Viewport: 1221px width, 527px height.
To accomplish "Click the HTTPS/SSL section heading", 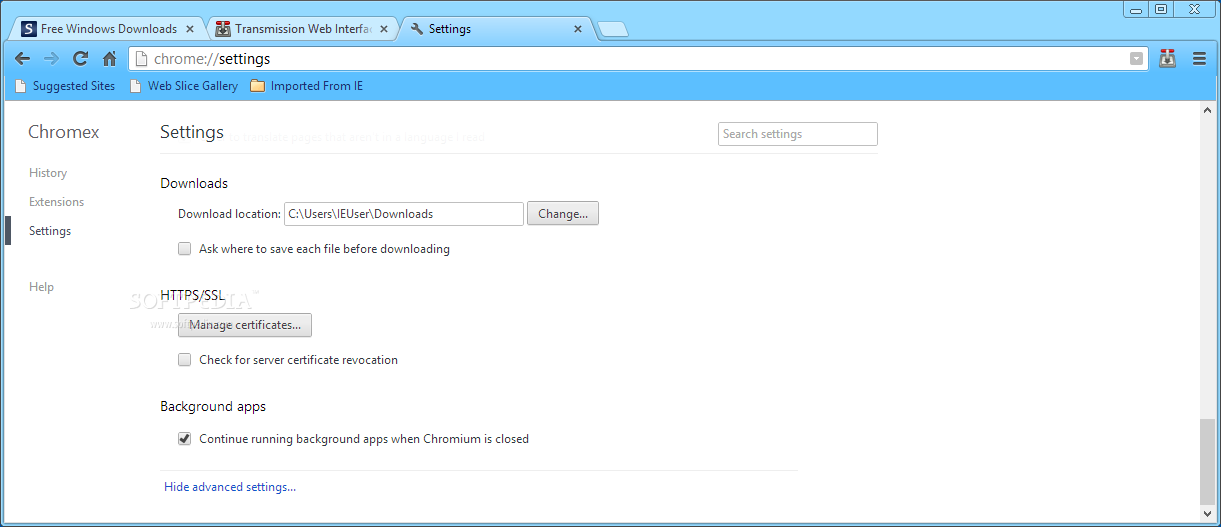I will point(192,295).
